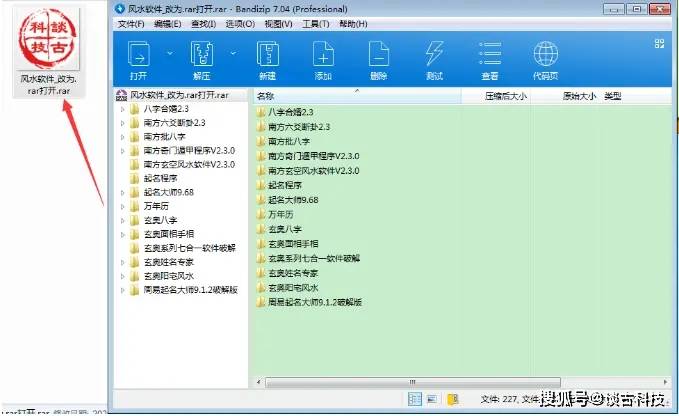Click the yellow archive icon in status bar
The height and width of the screenshot is (416, 679).
point(453,399)
